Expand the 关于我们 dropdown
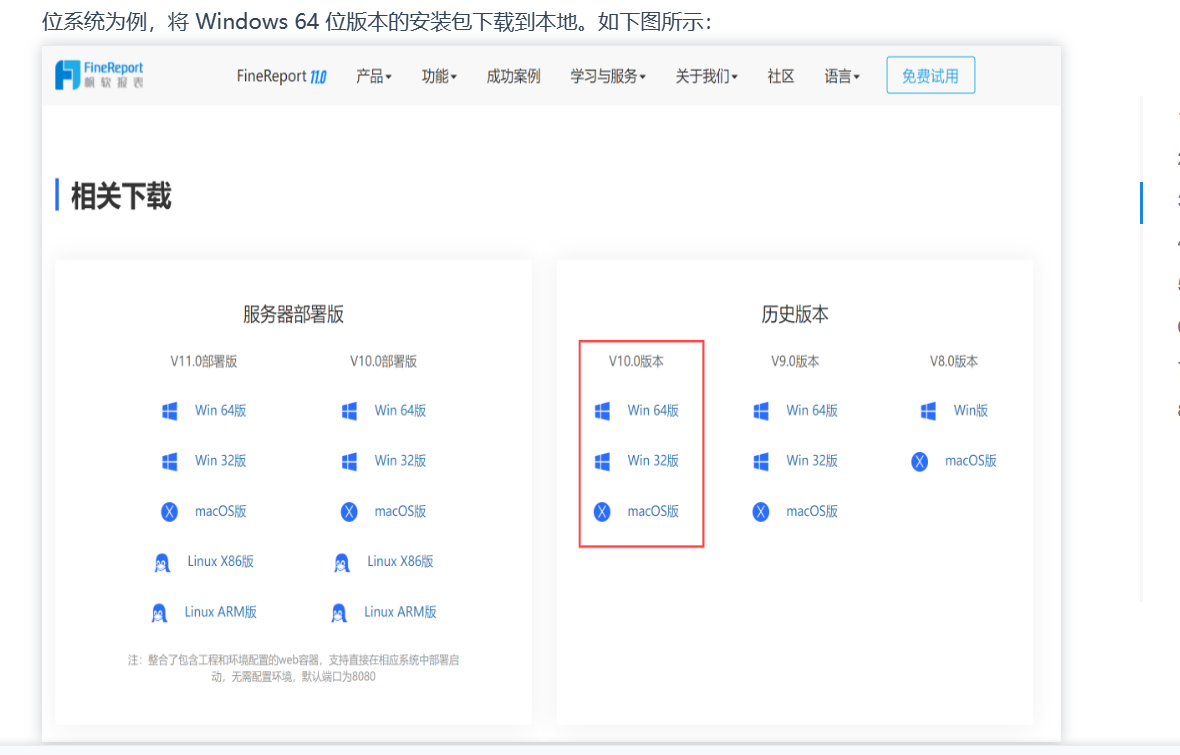 (x=706, y=76)
